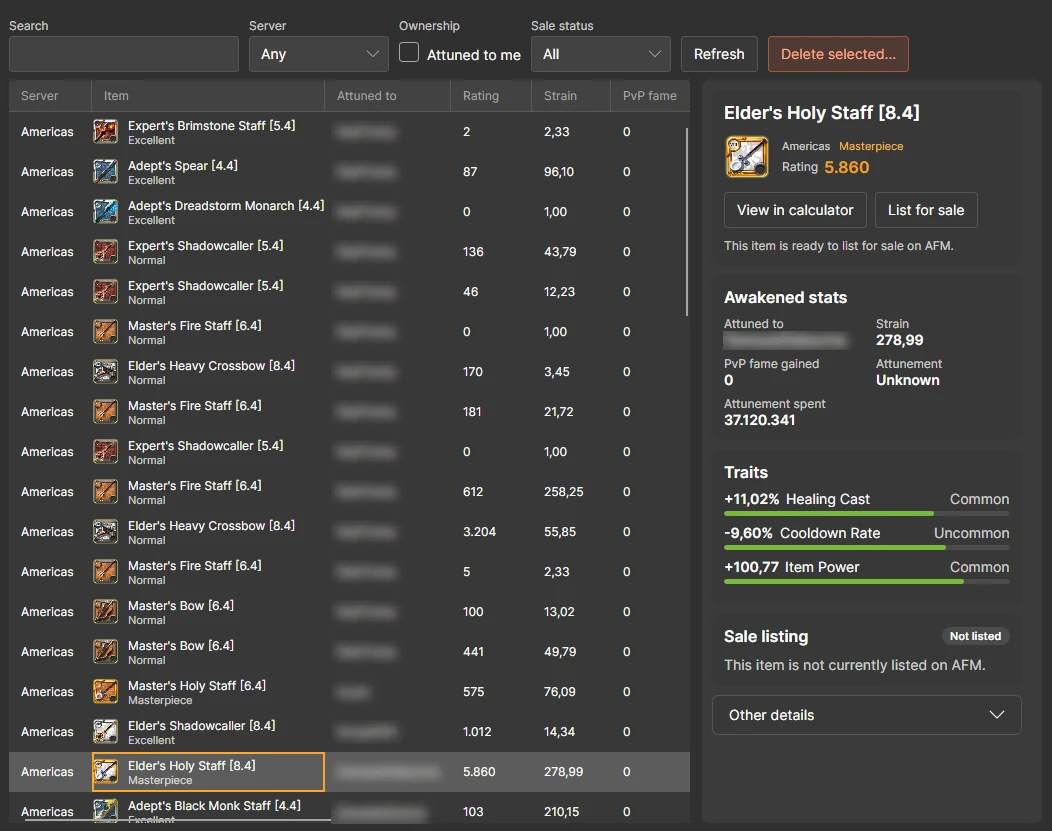
Task: Click the Healing Cast trait progress bar
Action: (867, 514)
